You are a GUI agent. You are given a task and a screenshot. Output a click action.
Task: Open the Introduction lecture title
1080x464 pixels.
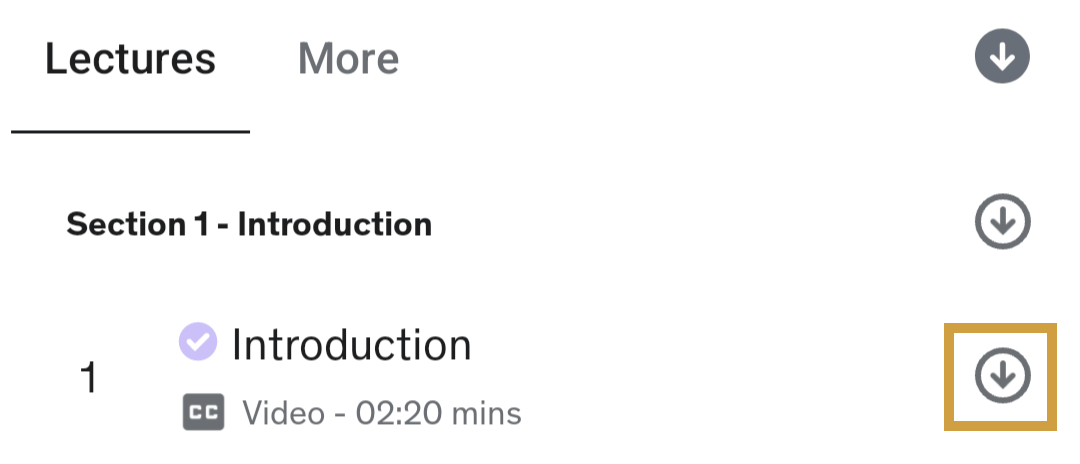pyautogui.click(x=351, y=345)
